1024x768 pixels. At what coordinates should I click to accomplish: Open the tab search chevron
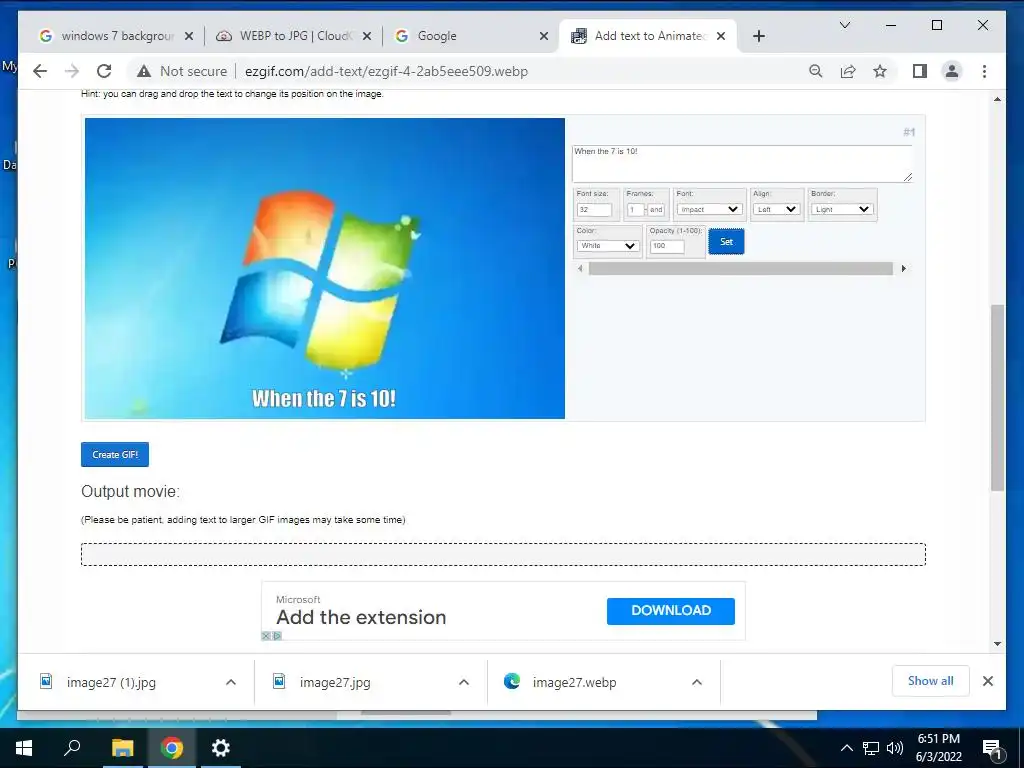tap(844, 25)
